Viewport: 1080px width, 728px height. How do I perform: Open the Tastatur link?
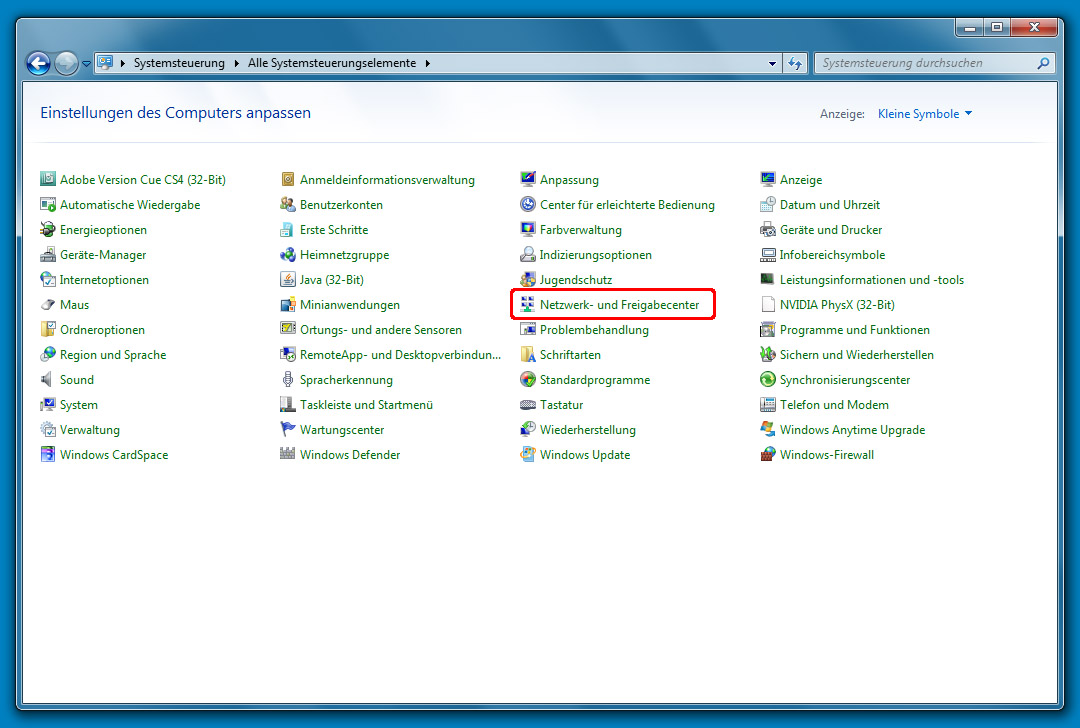click(x=561, y=405)
